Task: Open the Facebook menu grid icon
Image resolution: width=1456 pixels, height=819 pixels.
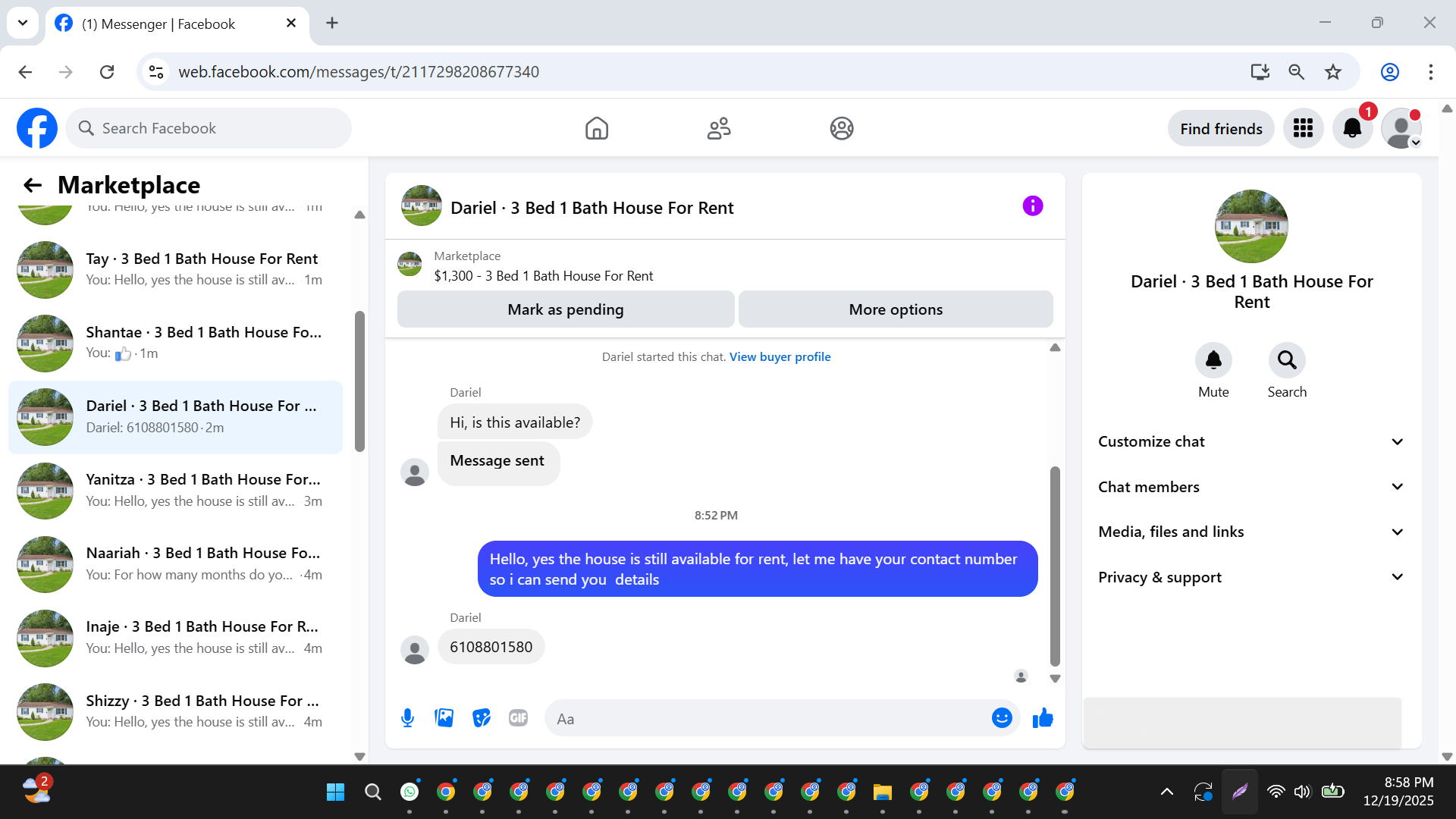Action: point(1303,128)
